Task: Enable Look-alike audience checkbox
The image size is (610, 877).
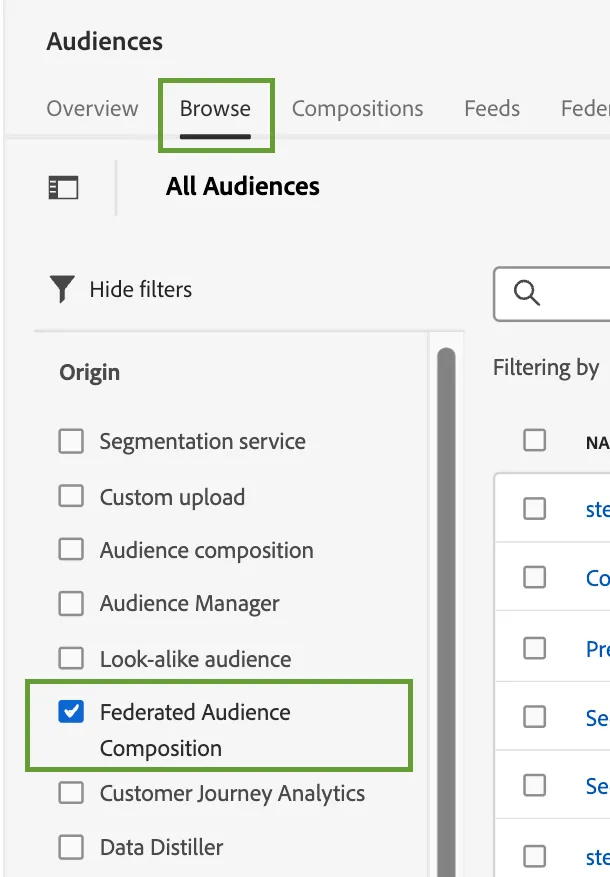Action: click(71, 658)
